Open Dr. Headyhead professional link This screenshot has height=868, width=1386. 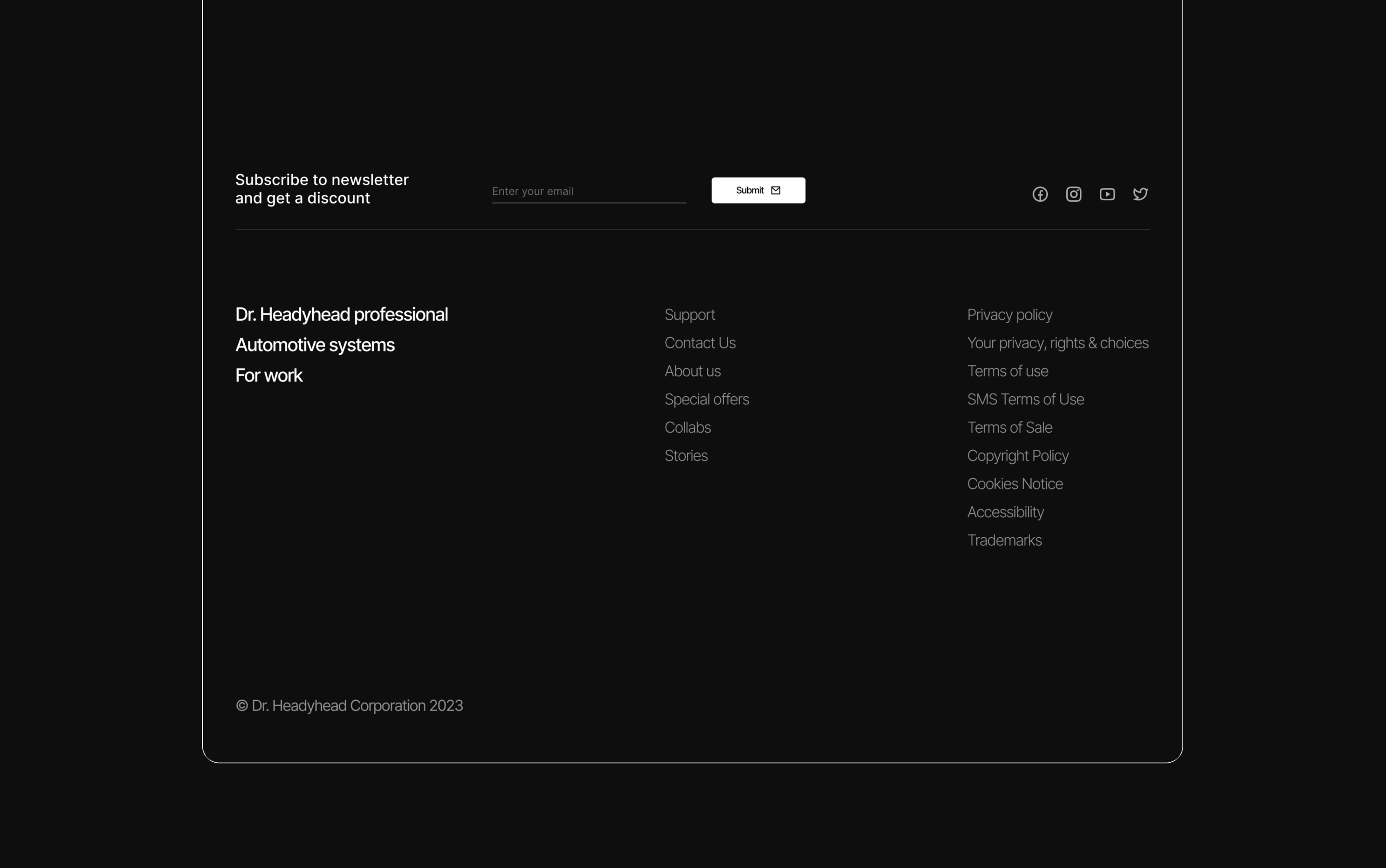point(341,315)
